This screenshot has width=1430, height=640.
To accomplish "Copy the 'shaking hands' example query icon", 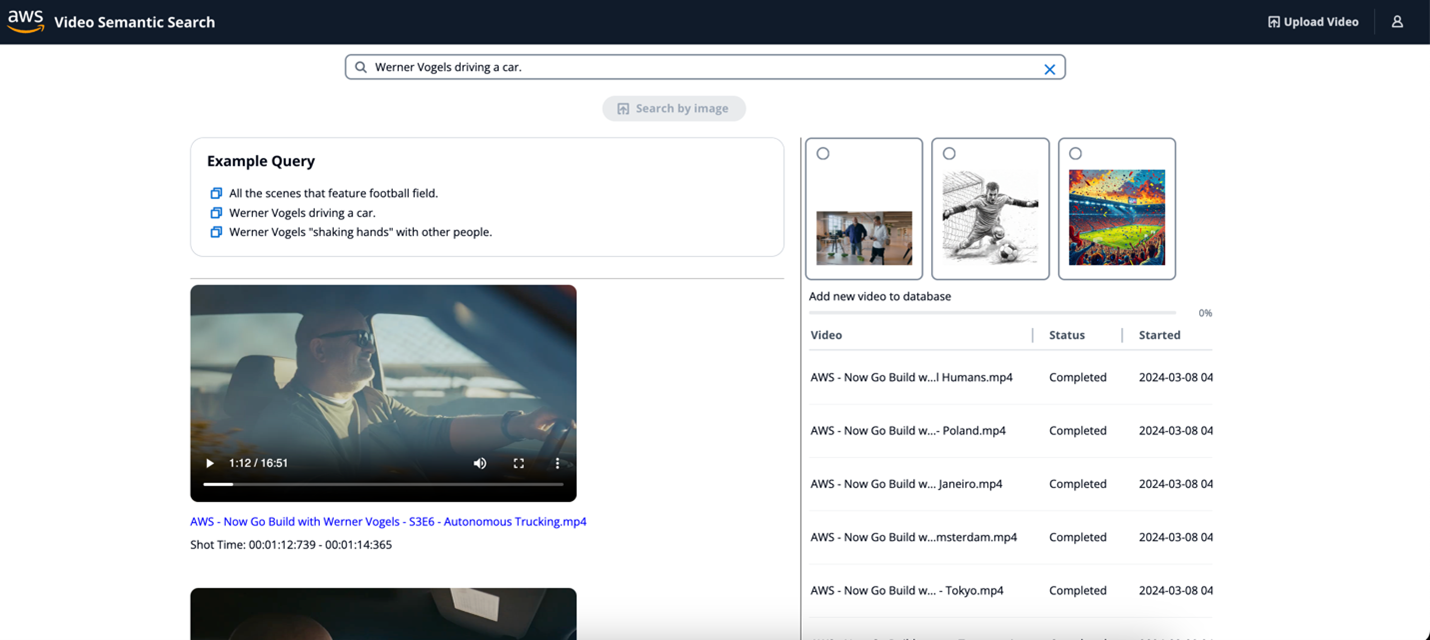I will click(216, 231).
